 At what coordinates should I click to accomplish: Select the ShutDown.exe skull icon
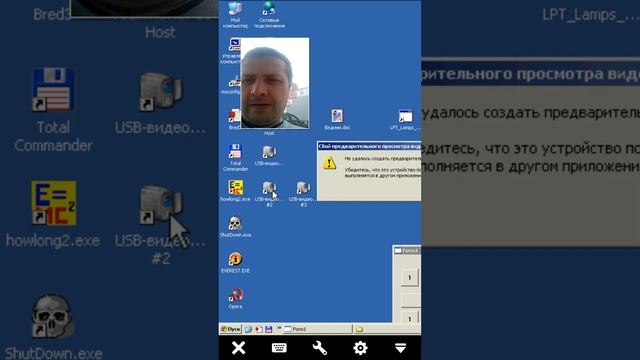235,224
